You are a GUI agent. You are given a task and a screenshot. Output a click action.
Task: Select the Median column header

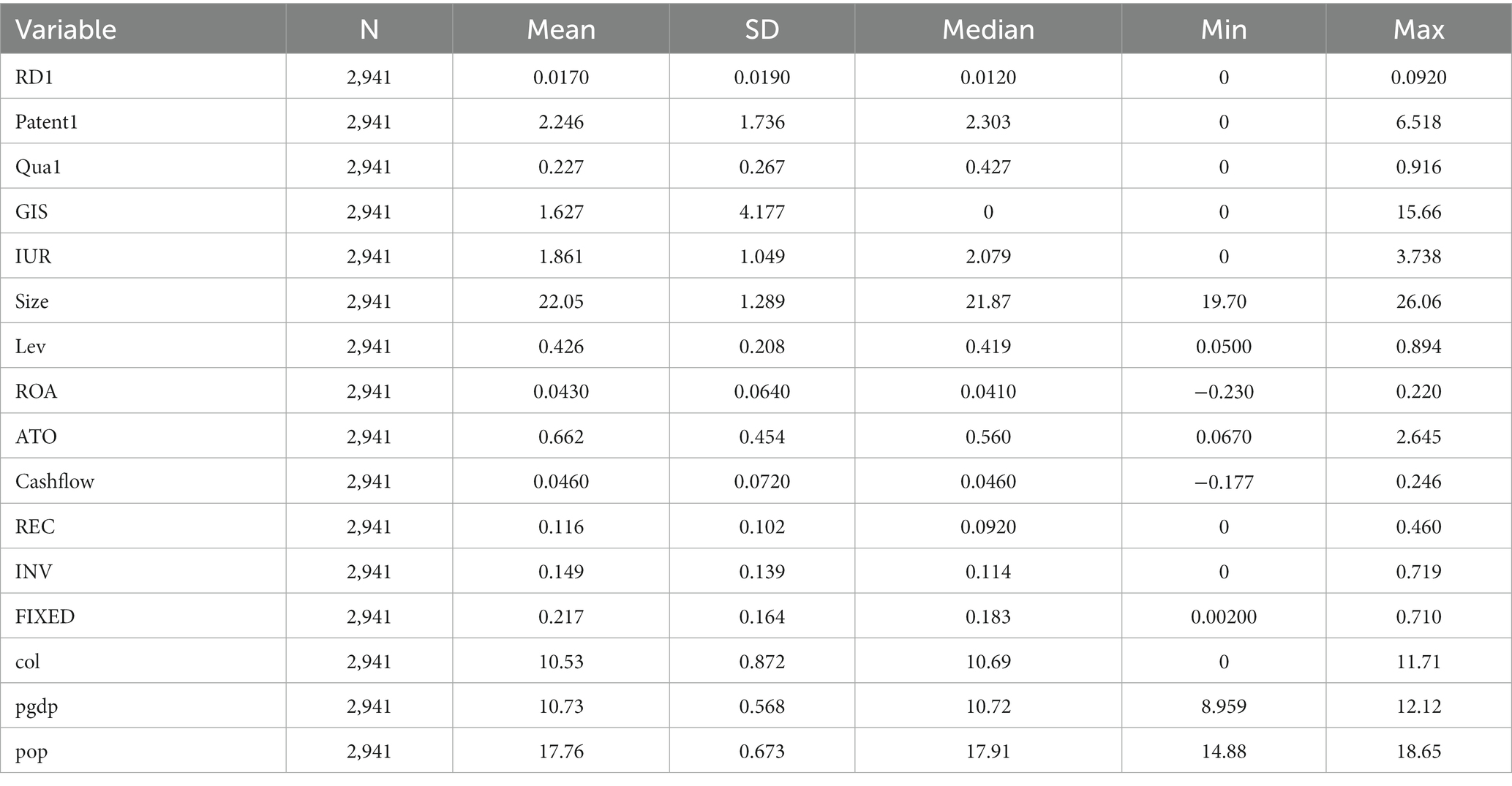coord(988,29)
